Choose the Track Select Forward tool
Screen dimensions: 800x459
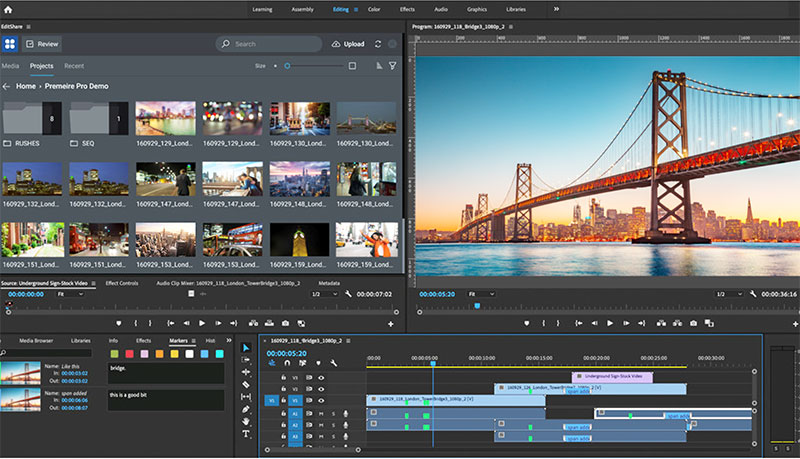point(246,359)
